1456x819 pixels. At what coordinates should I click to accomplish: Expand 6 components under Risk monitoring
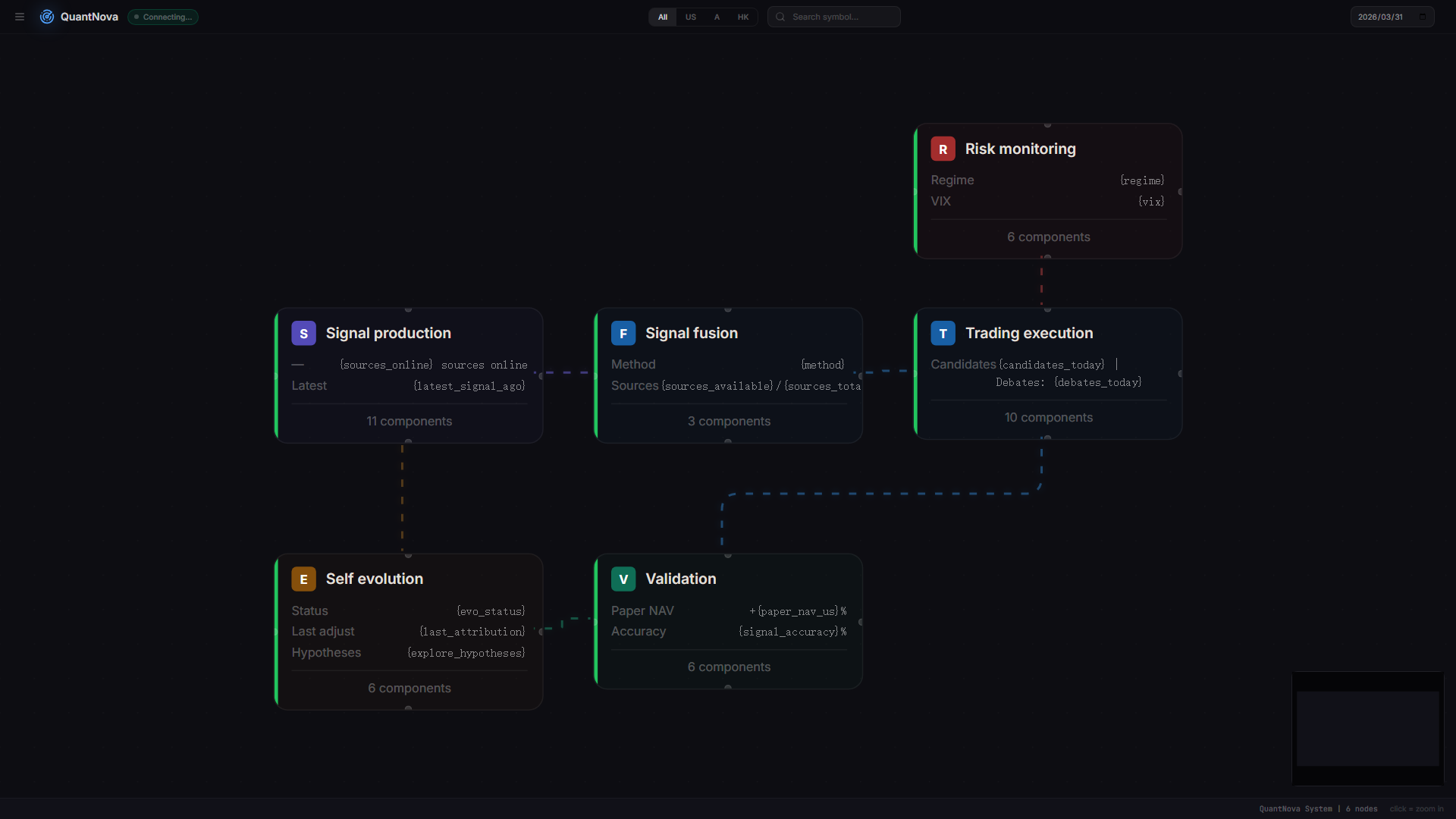(x=1048, y=237)
